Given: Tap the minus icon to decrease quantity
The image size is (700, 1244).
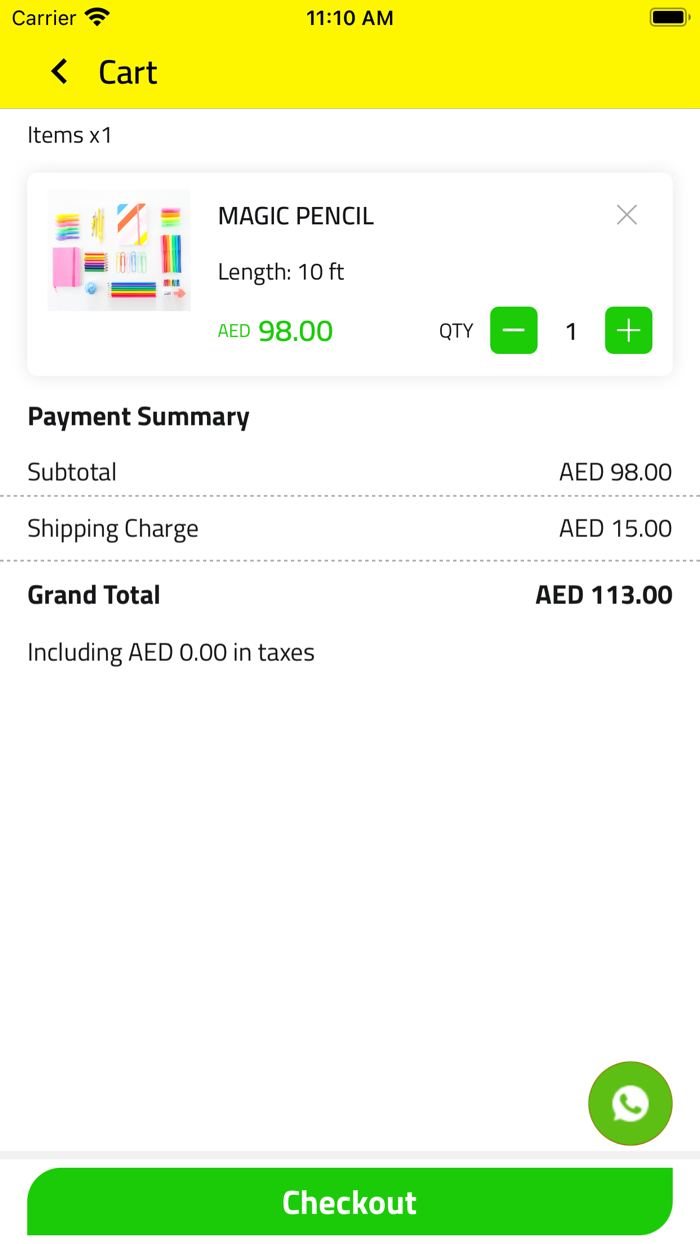Looking at the screenshot, I should pos(513,330).
